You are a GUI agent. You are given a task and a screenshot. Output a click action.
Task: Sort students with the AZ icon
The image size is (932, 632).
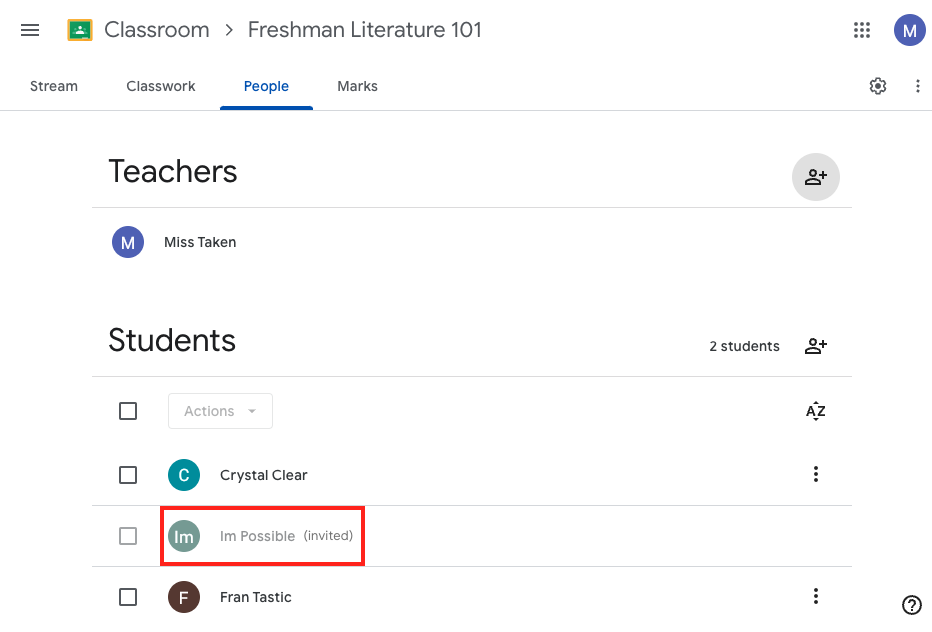tap(816, 411)
